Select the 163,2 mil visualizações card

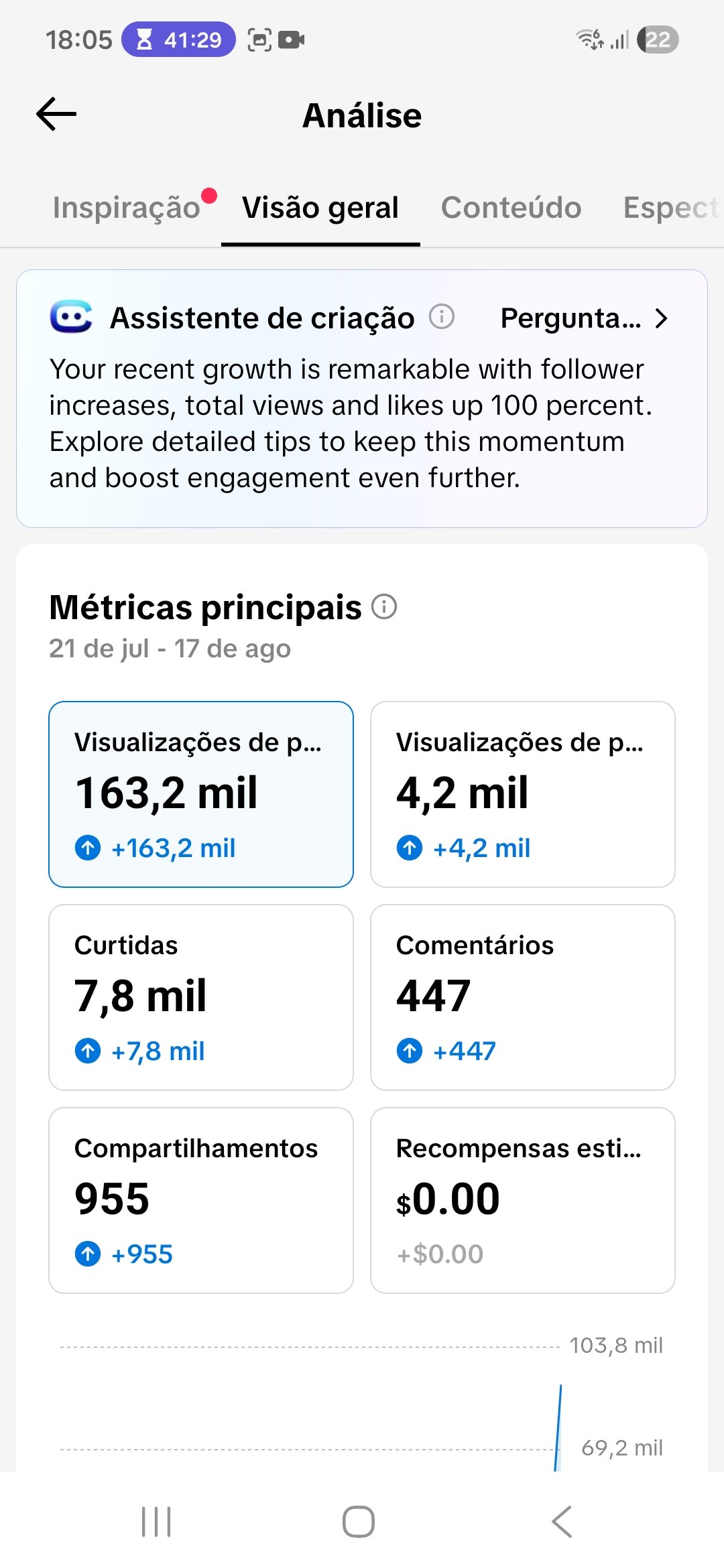201,794
